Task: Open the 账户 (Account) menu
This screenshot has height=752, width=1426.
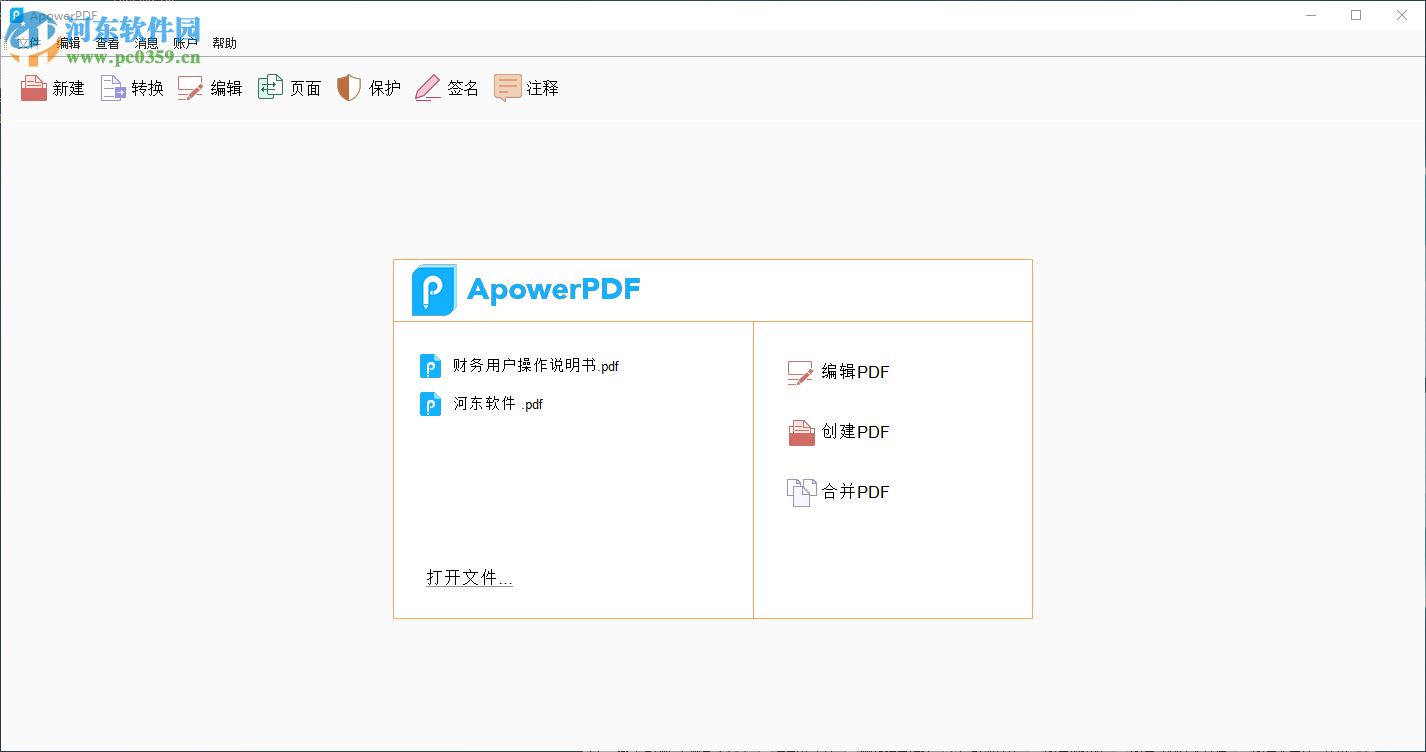Action: (x=185, y=42)
